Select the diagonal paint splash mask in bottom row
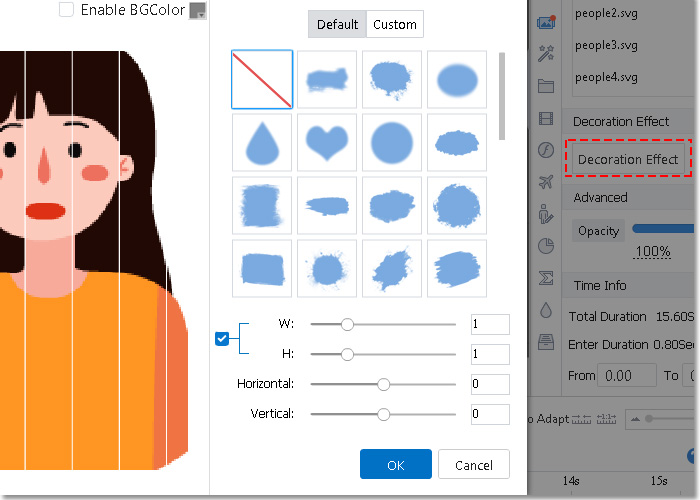The width and height of the screenshot is (700, 500). [392, 268]
